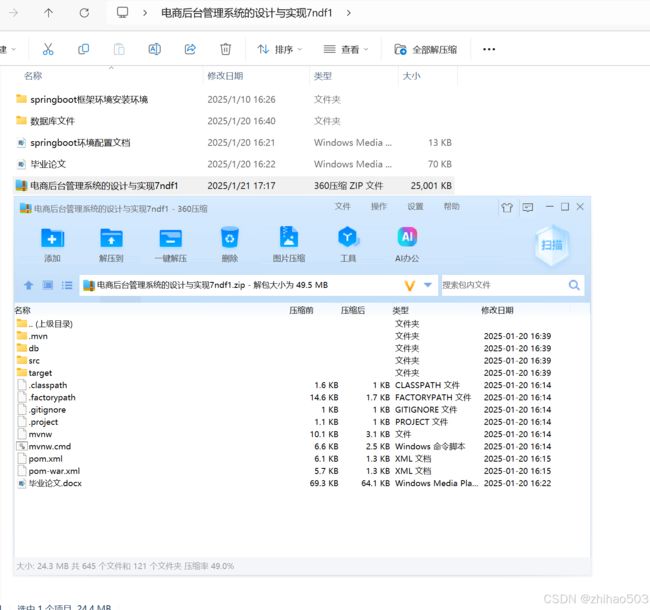Click the 扫描 scan hexagon button
This screenshot has height=610, width=650.
click(x=552, y=245)
